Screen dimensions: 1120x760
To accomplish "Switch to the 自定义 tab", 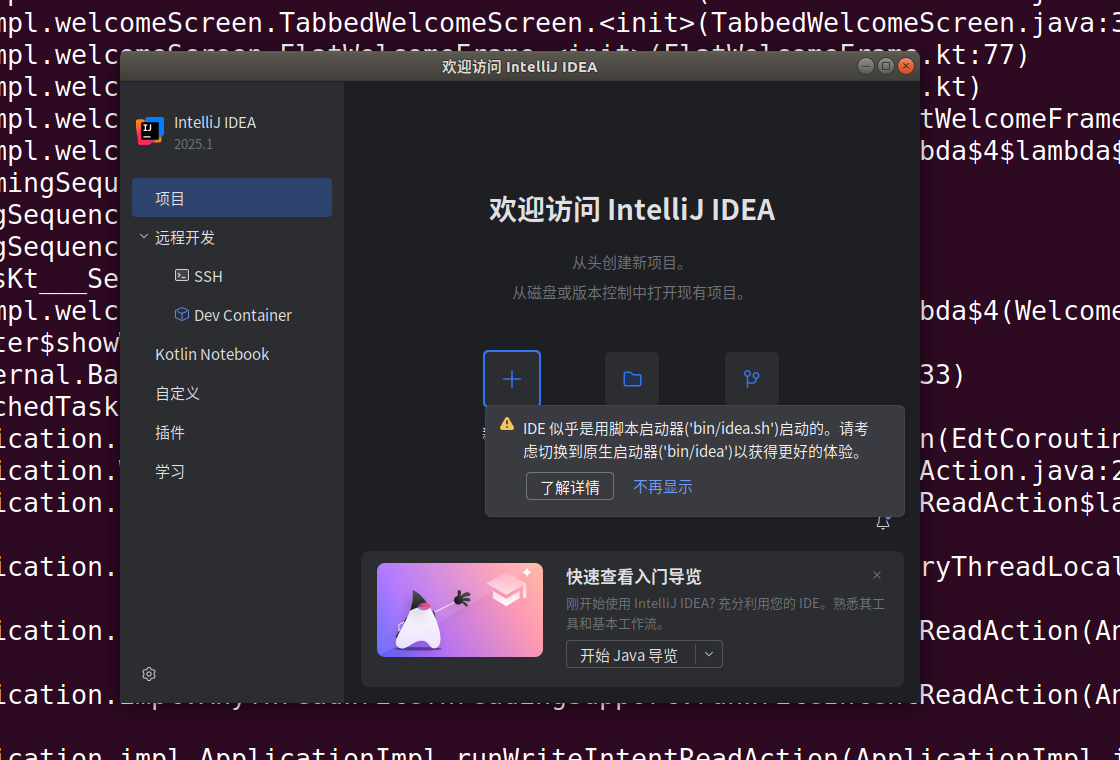I will pyautogui.click(x=177, y=394).
